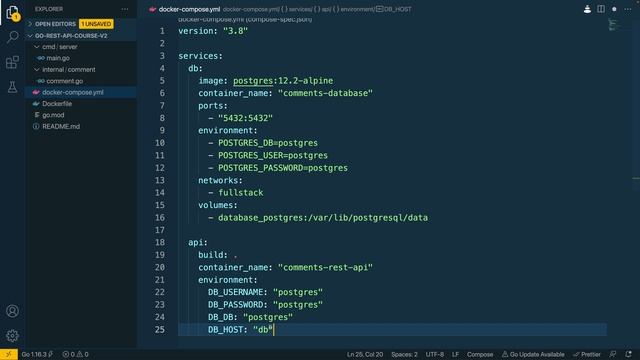Click DB_HOST on line 25

[x=225, y=330]
